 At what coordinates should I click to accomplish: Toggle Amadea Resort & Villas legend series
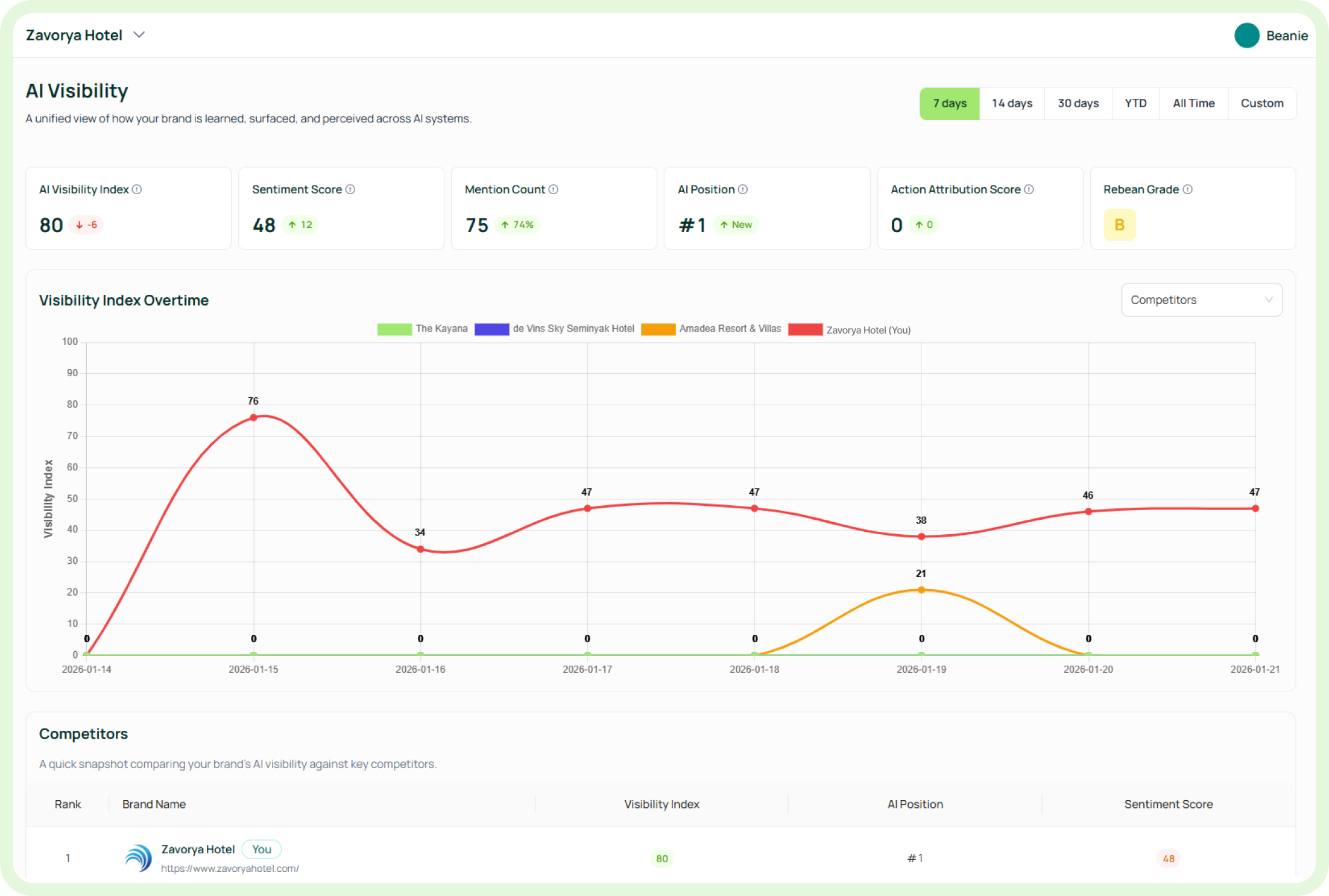(x=711, y=329)
